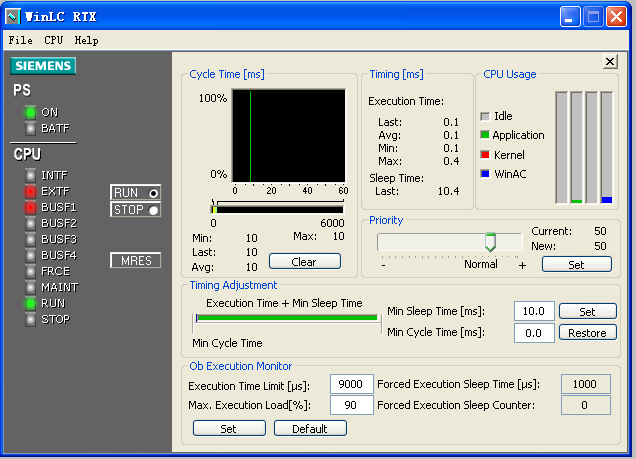Click the red Kernel legend swatch

point(485,154)
